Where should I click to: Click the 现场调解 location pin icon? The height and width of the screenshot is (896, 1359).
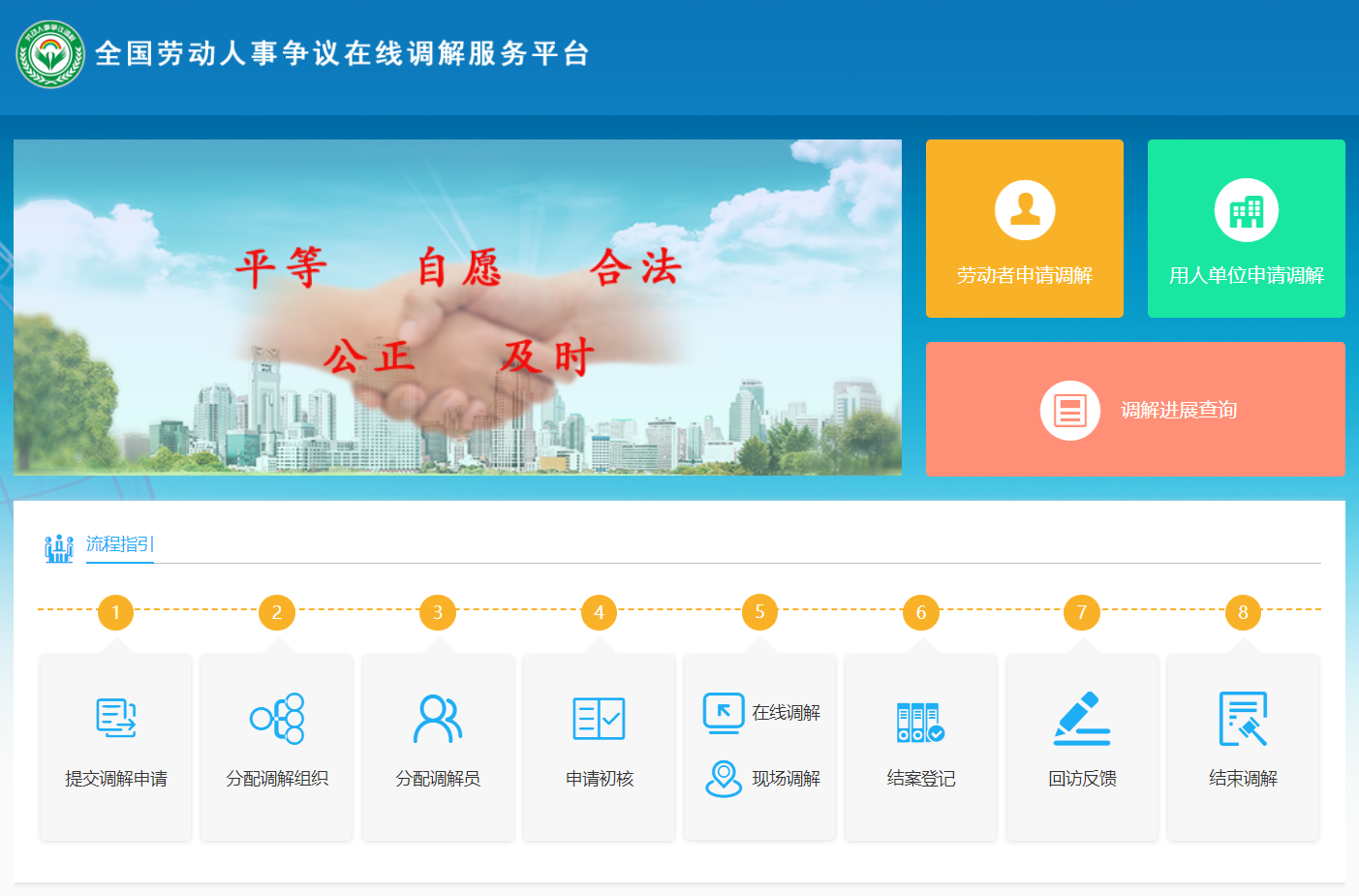723,778
